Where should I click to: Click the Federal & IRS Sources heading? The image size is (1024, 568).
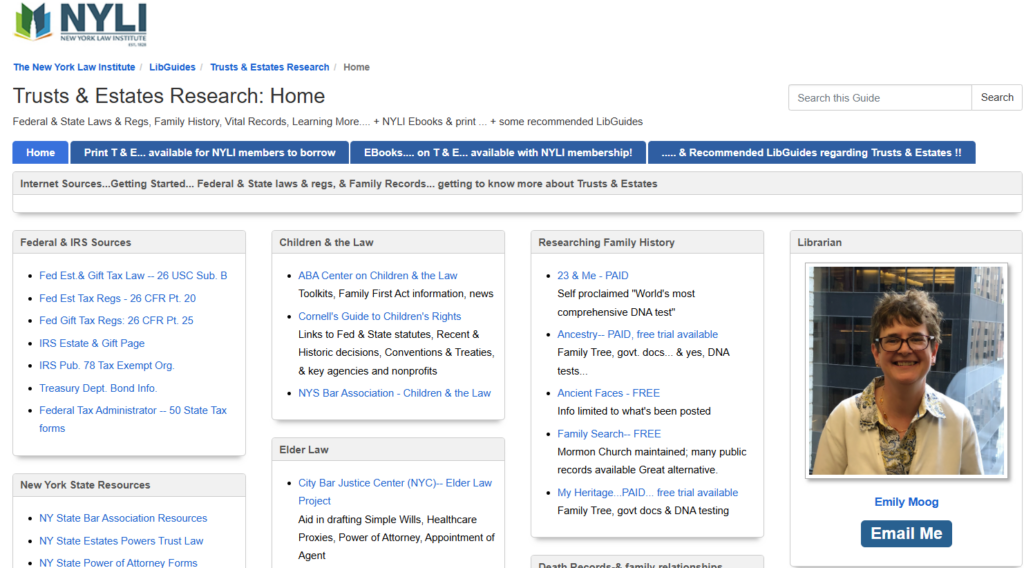pos(75,242)
